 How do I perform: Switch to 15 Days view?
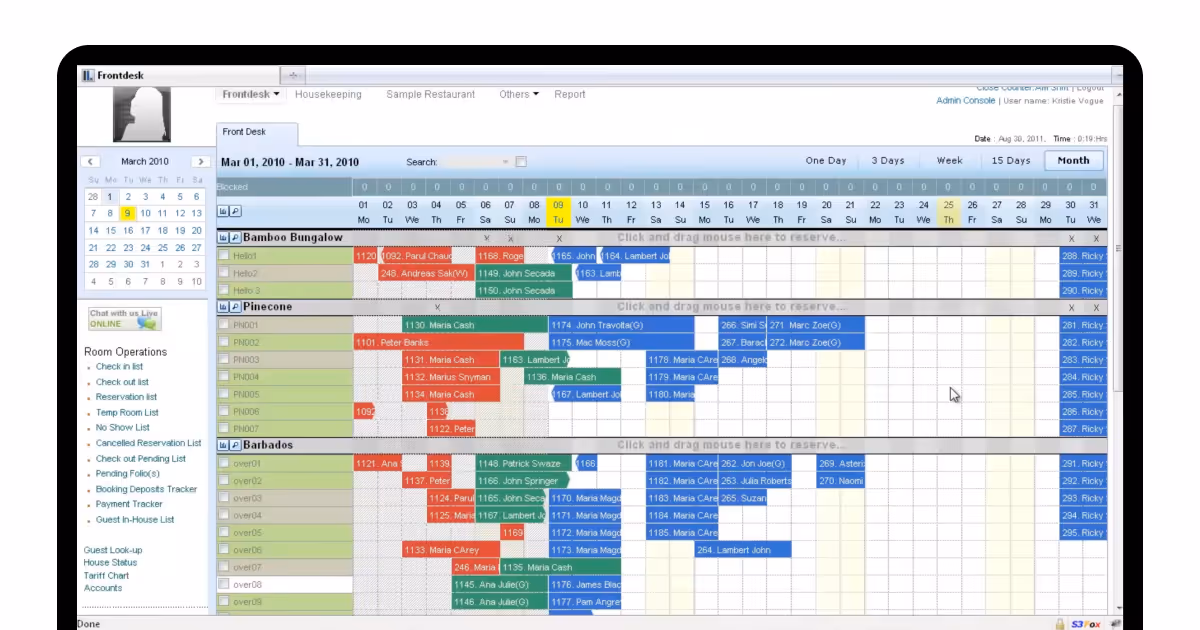tap(1011, 161)
